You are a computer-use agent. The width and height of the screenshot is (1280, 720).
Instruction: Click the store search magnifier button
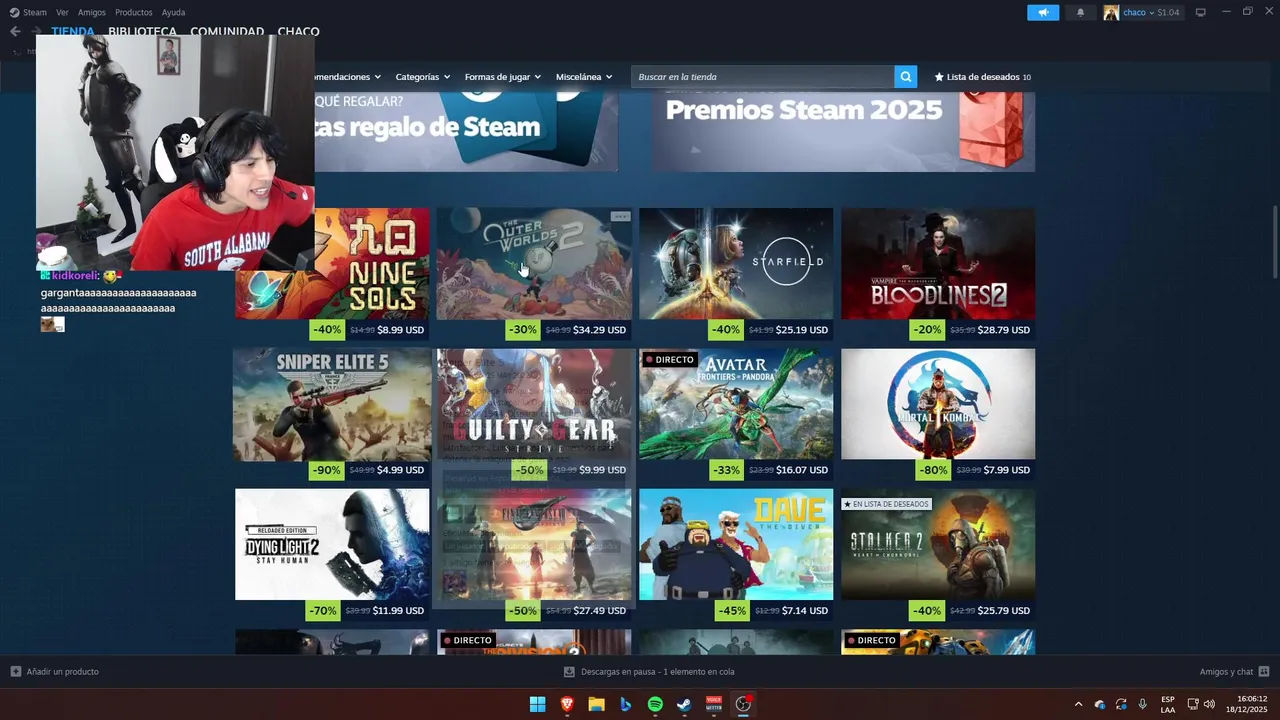tap(905, 77)
